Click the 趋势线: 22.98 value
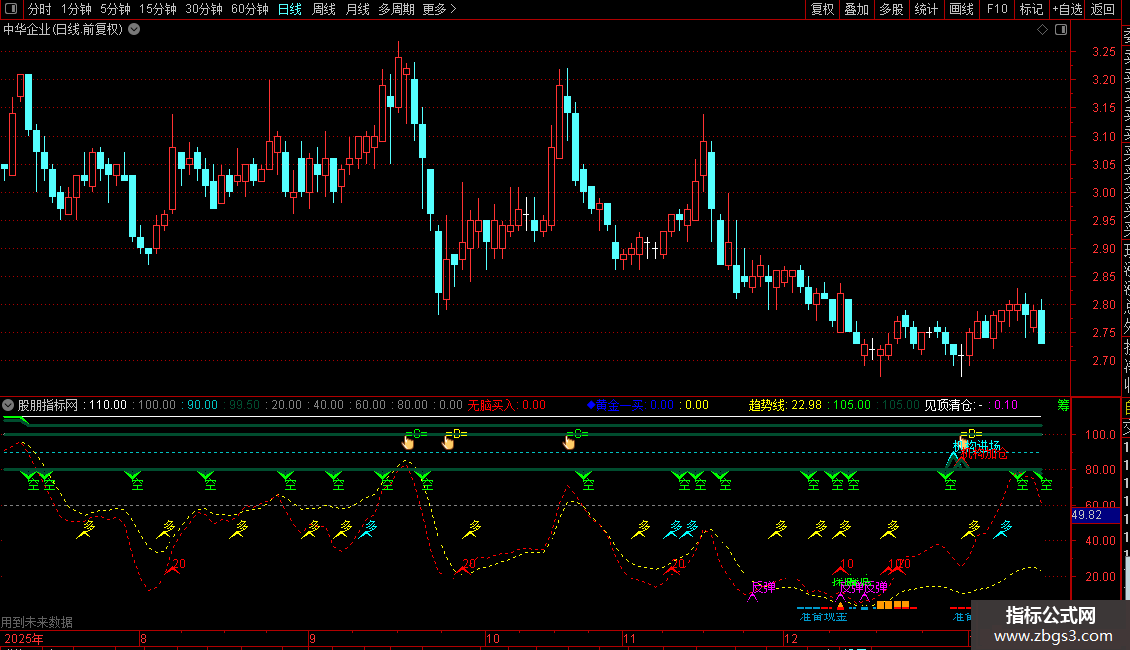The width and height of the screenshot is (1130, 650). pyautogui.click(x=785, y=405)
